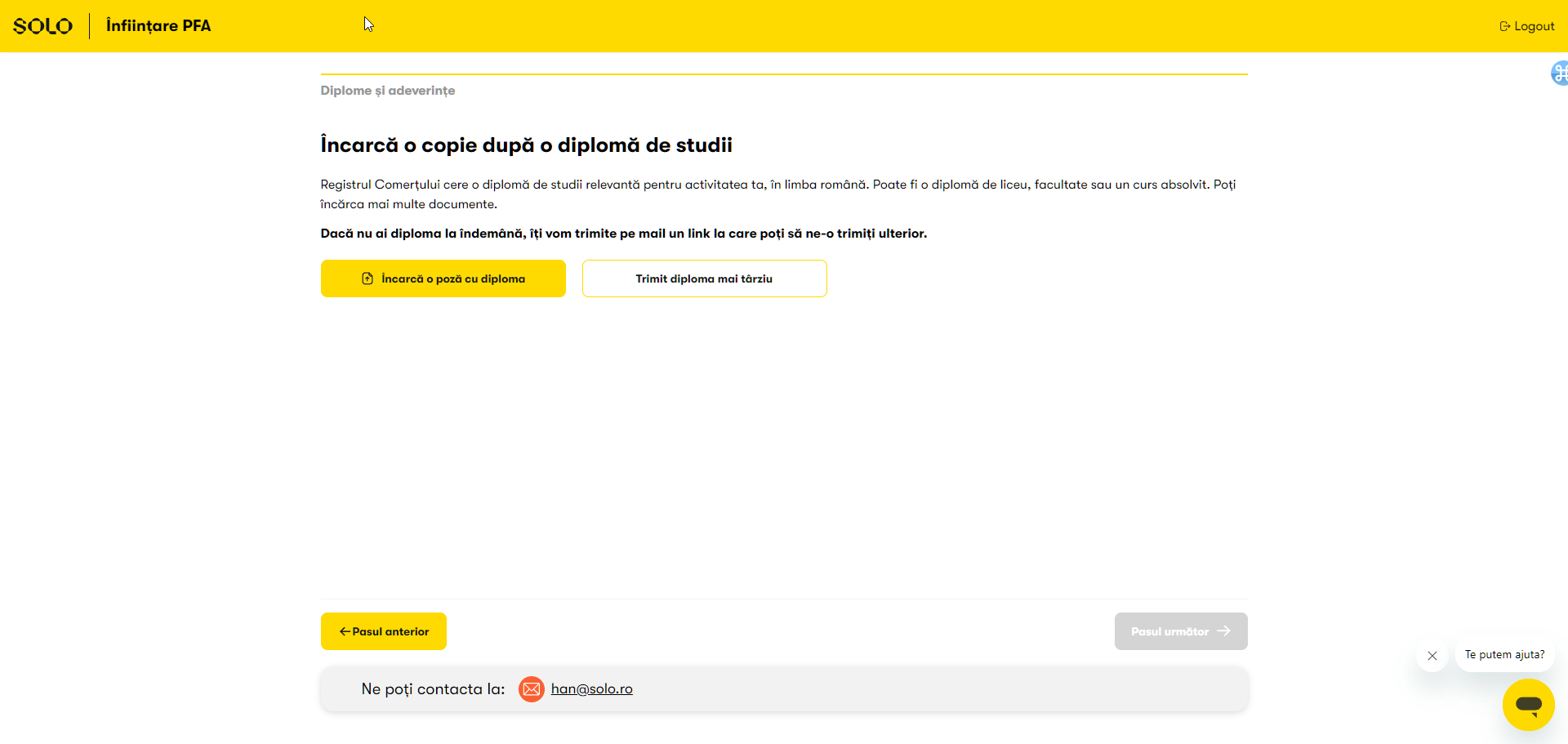Click the right arrow icon on Pasul următor
The width and height of the screenshot is (1568, 744).
1223,631
